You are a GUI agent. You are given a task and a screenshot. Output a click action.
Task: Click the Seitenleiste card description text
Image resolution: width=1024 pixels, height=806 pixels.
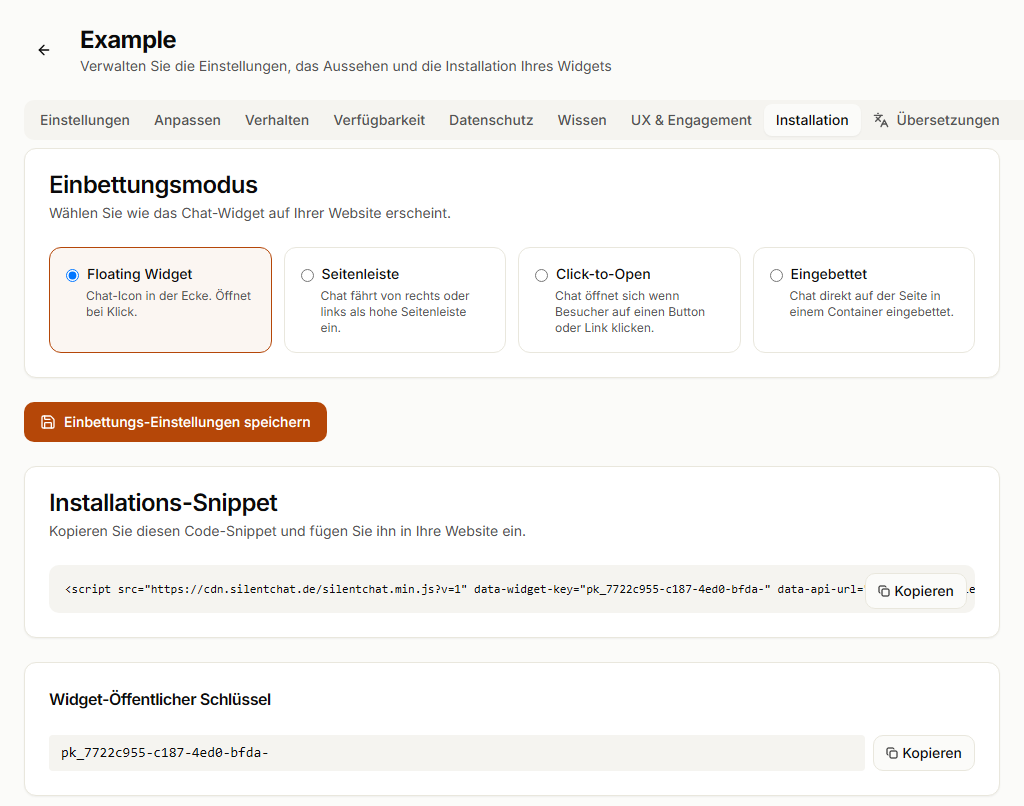(x=395, y=312)
